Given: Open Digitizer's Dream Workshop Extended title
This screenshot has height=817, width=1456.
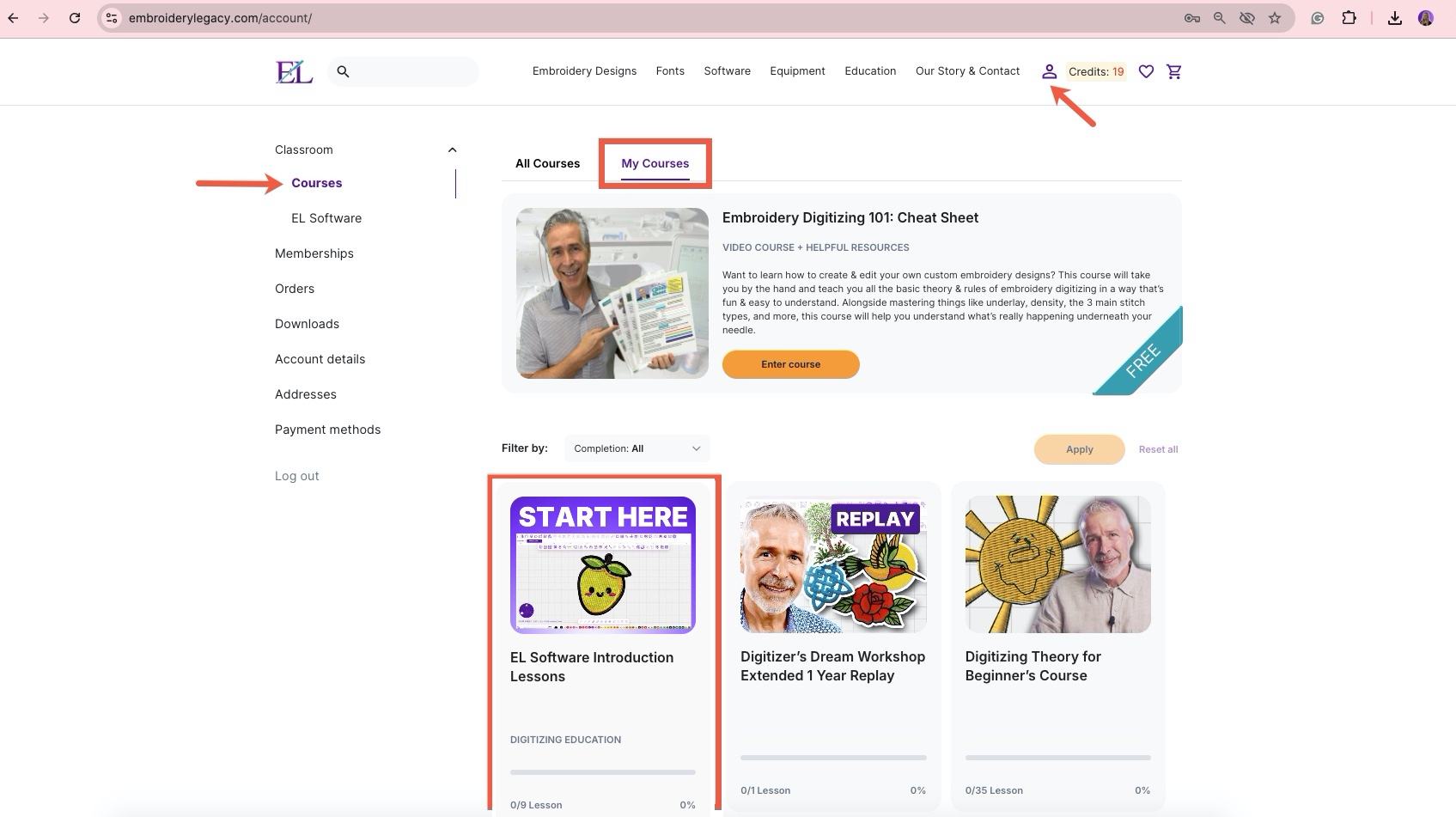Looking at the screenshot, I should (832, 666).
